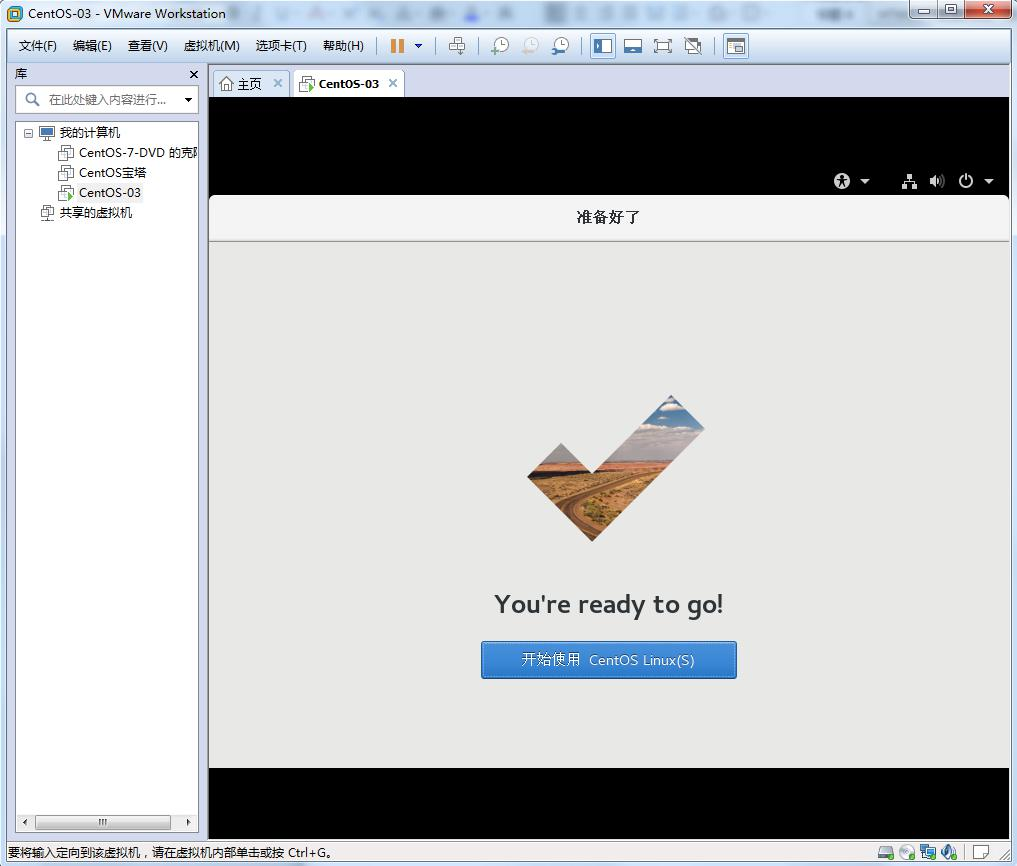
Task: Click the hard disk status icon
Action: coord(885,852)
